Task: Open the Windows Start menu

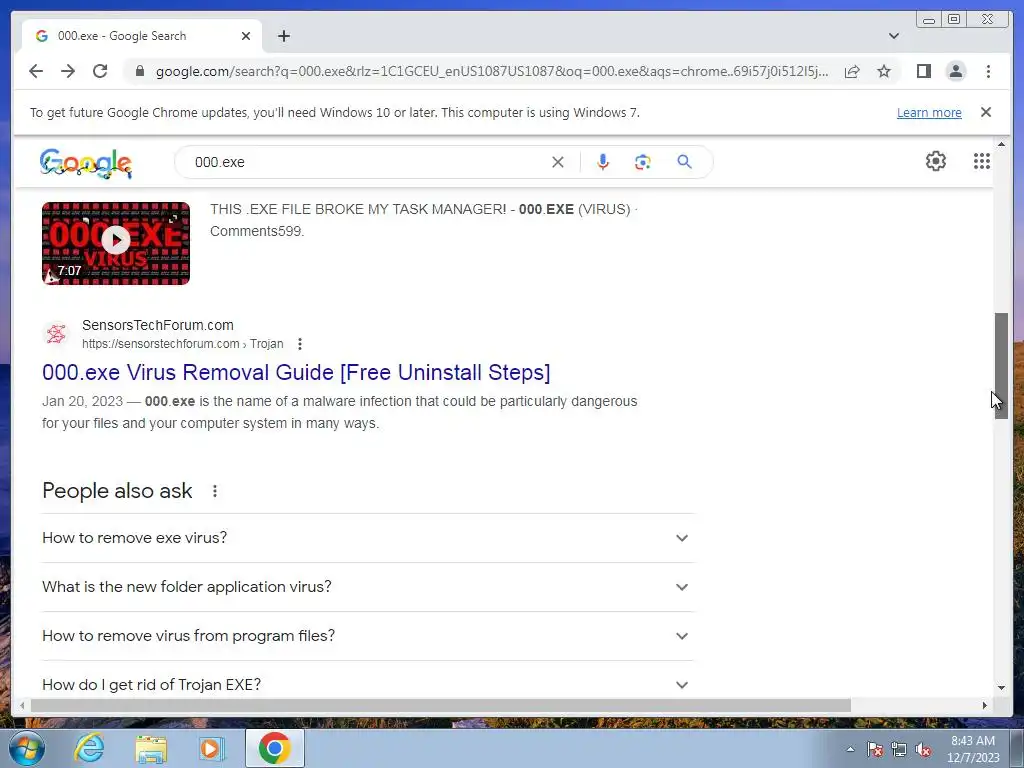Action: click(x=27, y=748)
